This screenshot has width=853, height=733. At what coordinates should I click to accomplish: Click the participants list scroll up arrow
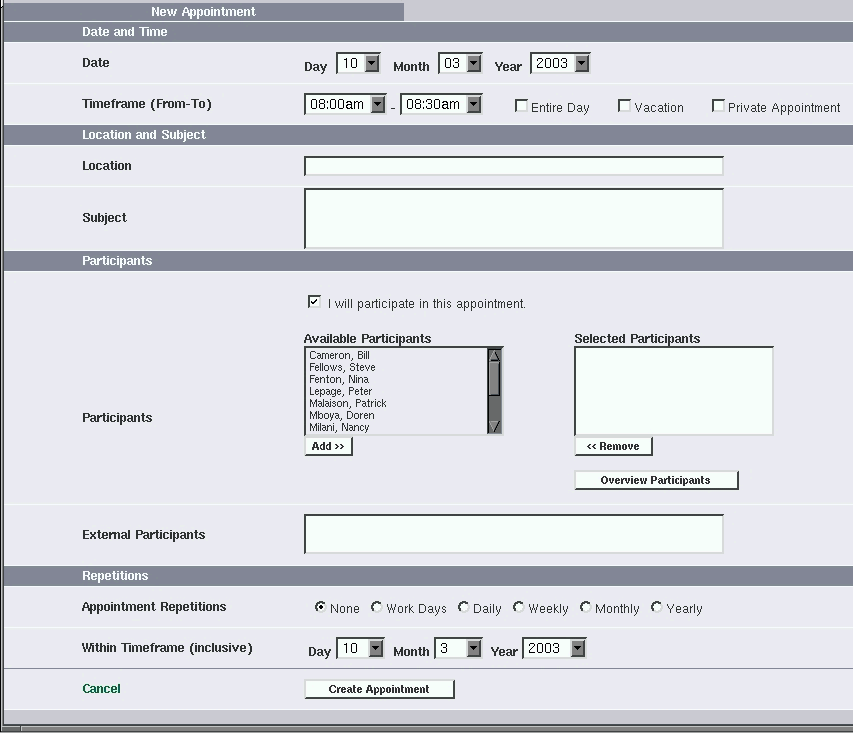pyautogui.click(x=495, y=355)
